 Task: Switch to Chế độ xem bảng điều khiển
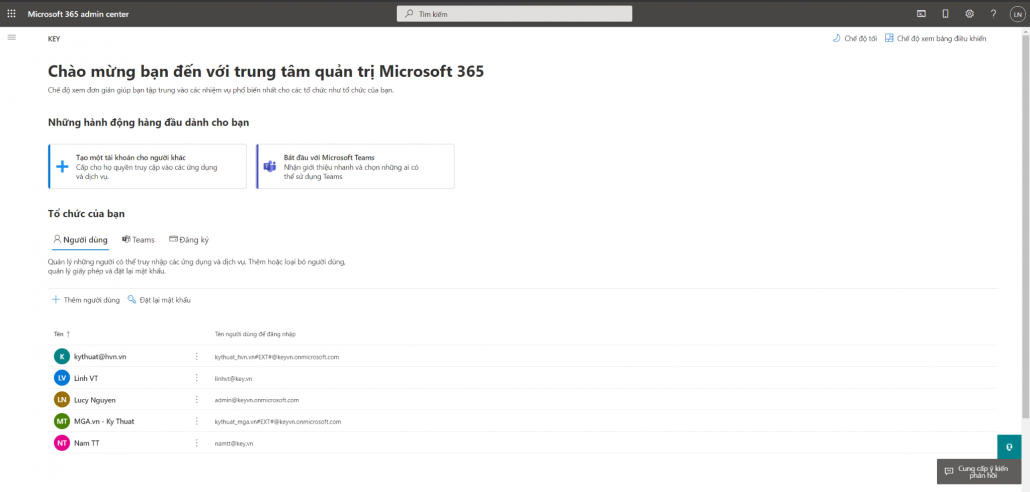point(935,38)
